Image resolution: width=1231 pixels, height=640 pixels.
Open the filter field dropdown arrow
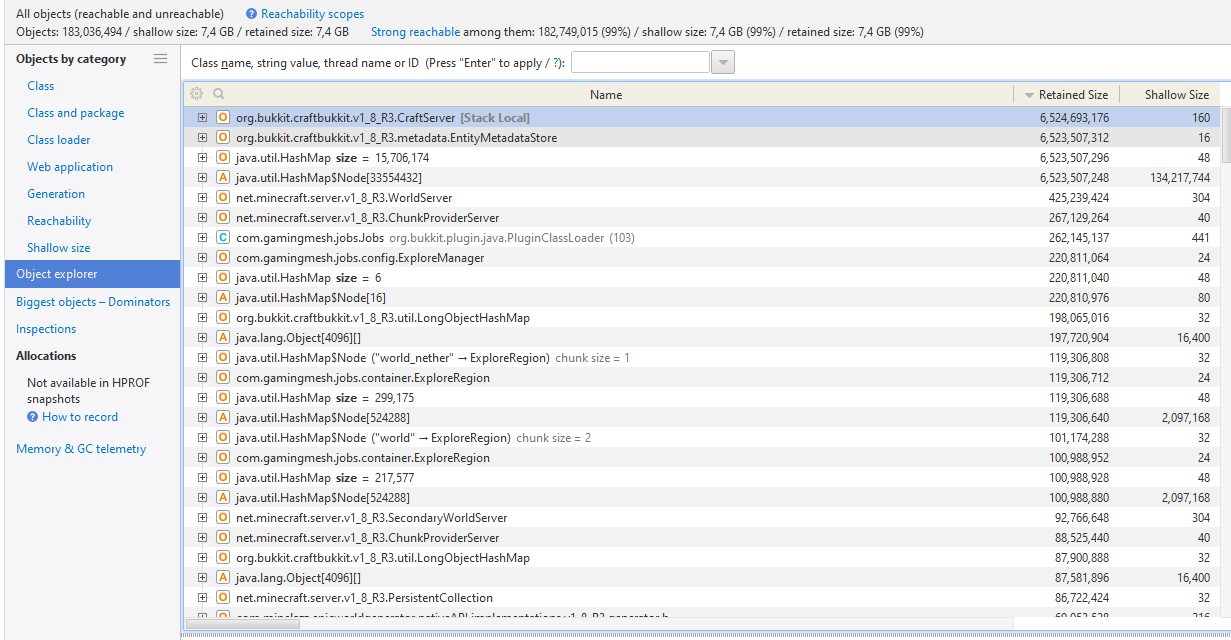[x=723, y=61]
